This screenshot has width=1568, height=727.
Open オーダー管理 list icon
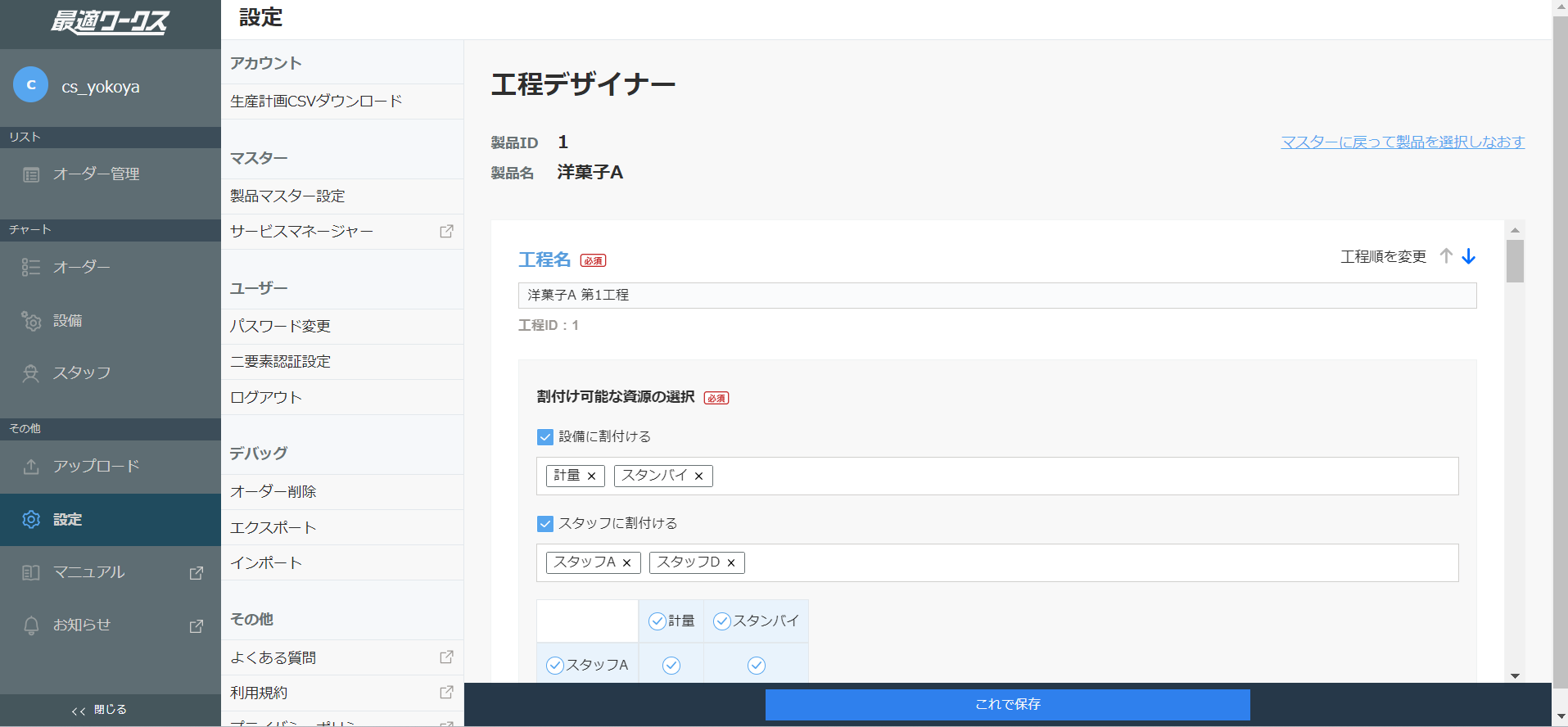coord(31,174)
